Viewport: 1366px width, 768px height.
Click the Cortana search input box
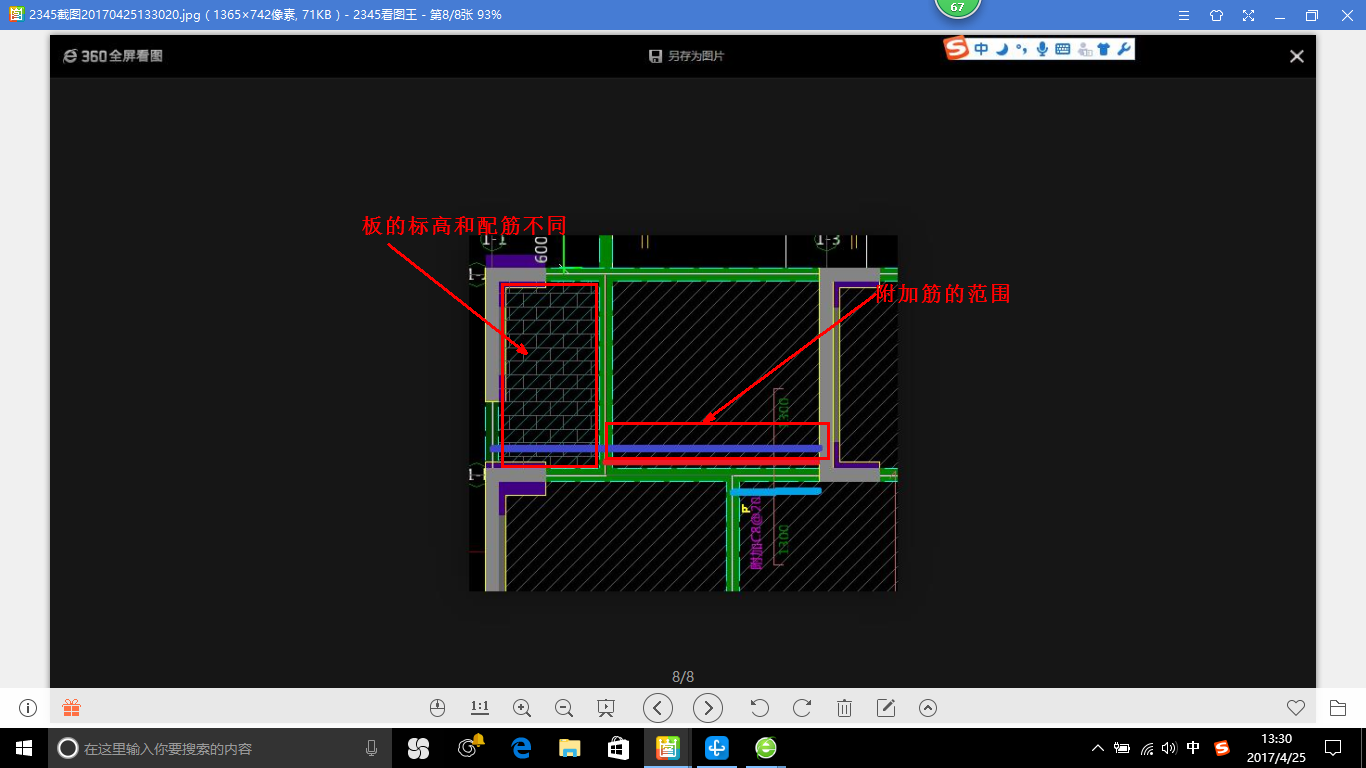point(222,747)
